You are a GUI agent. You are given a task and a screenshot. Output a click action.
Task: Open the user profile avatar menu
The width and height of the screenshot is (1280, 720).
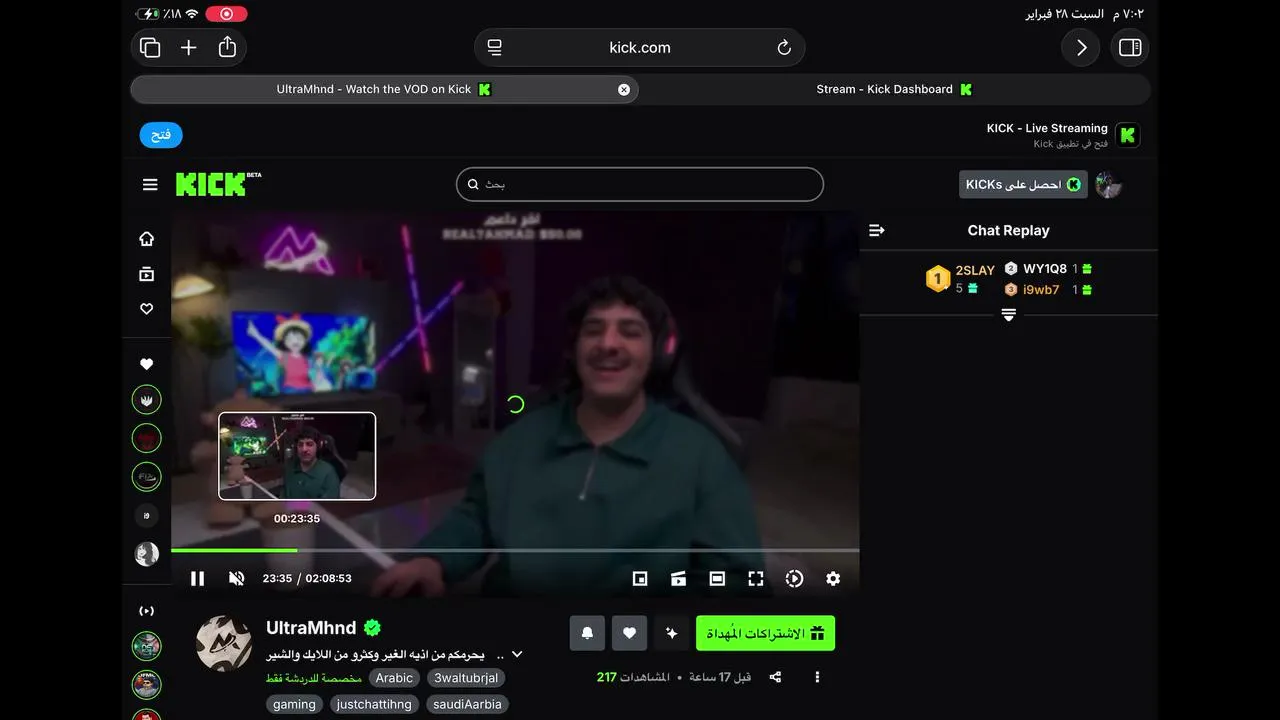point(1108,184)
